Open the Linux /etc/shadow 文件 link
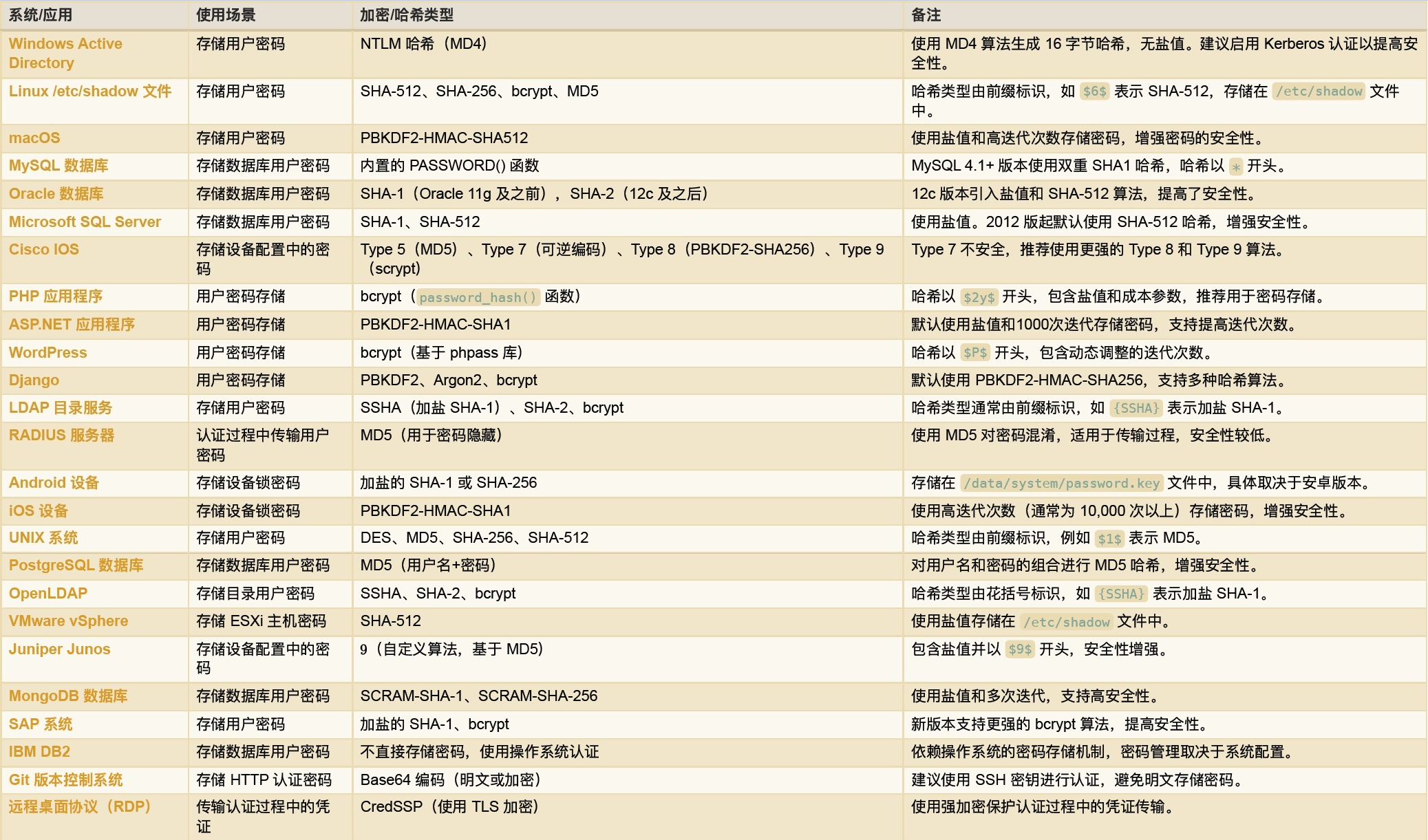The width and height of the screenshot is (1428, 840). coord(89,91)
